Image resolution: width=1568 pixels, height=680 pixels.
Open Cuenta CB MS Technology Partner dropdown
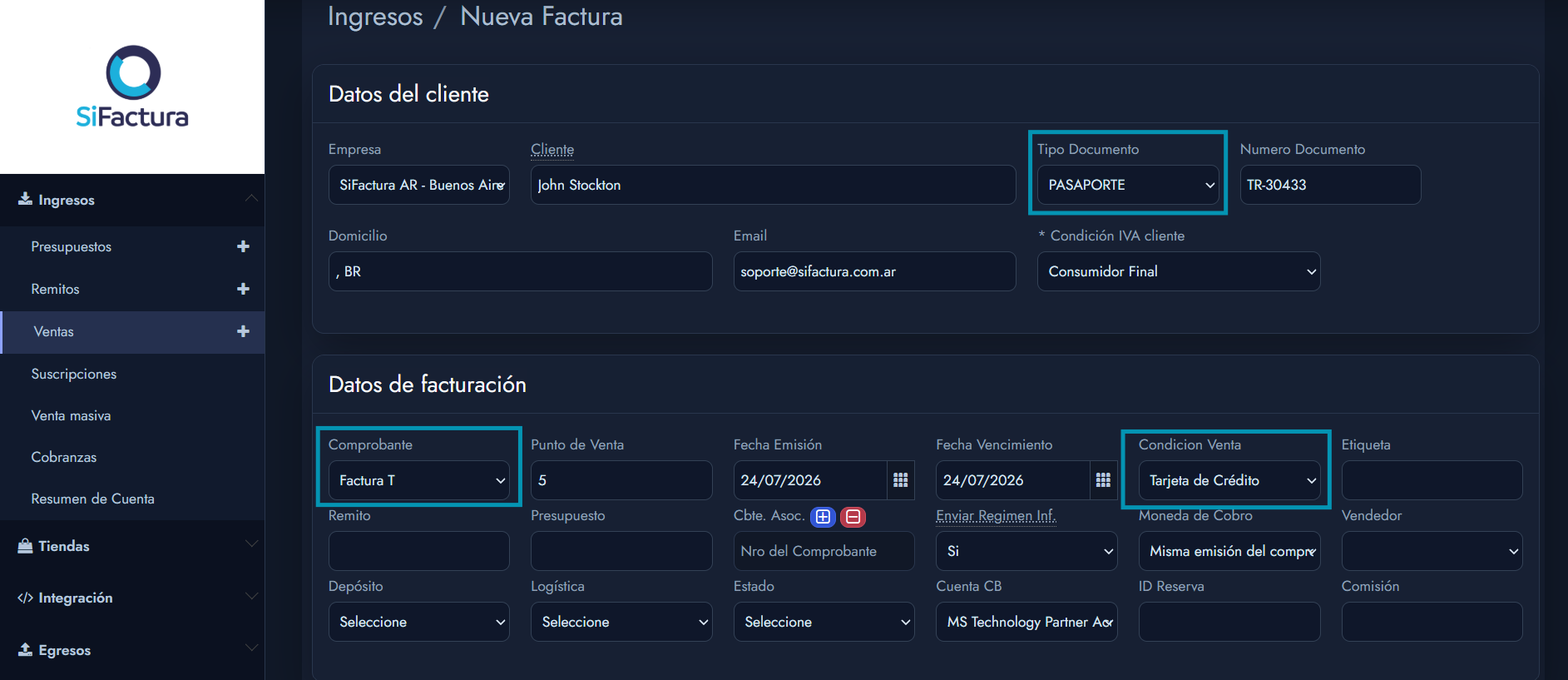[1026, 622]
